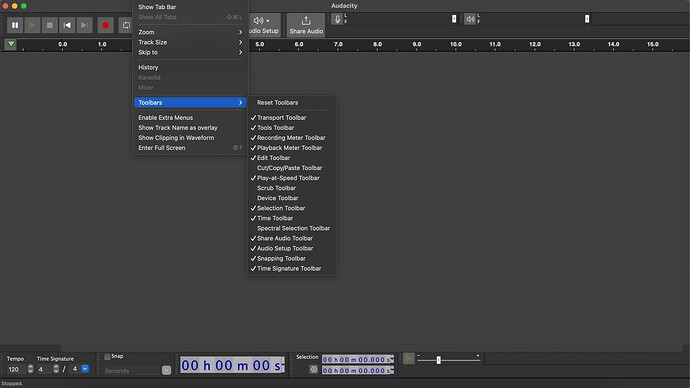
Task: Toggle off Playback Meter Toolbar
Action: (292, 148)
